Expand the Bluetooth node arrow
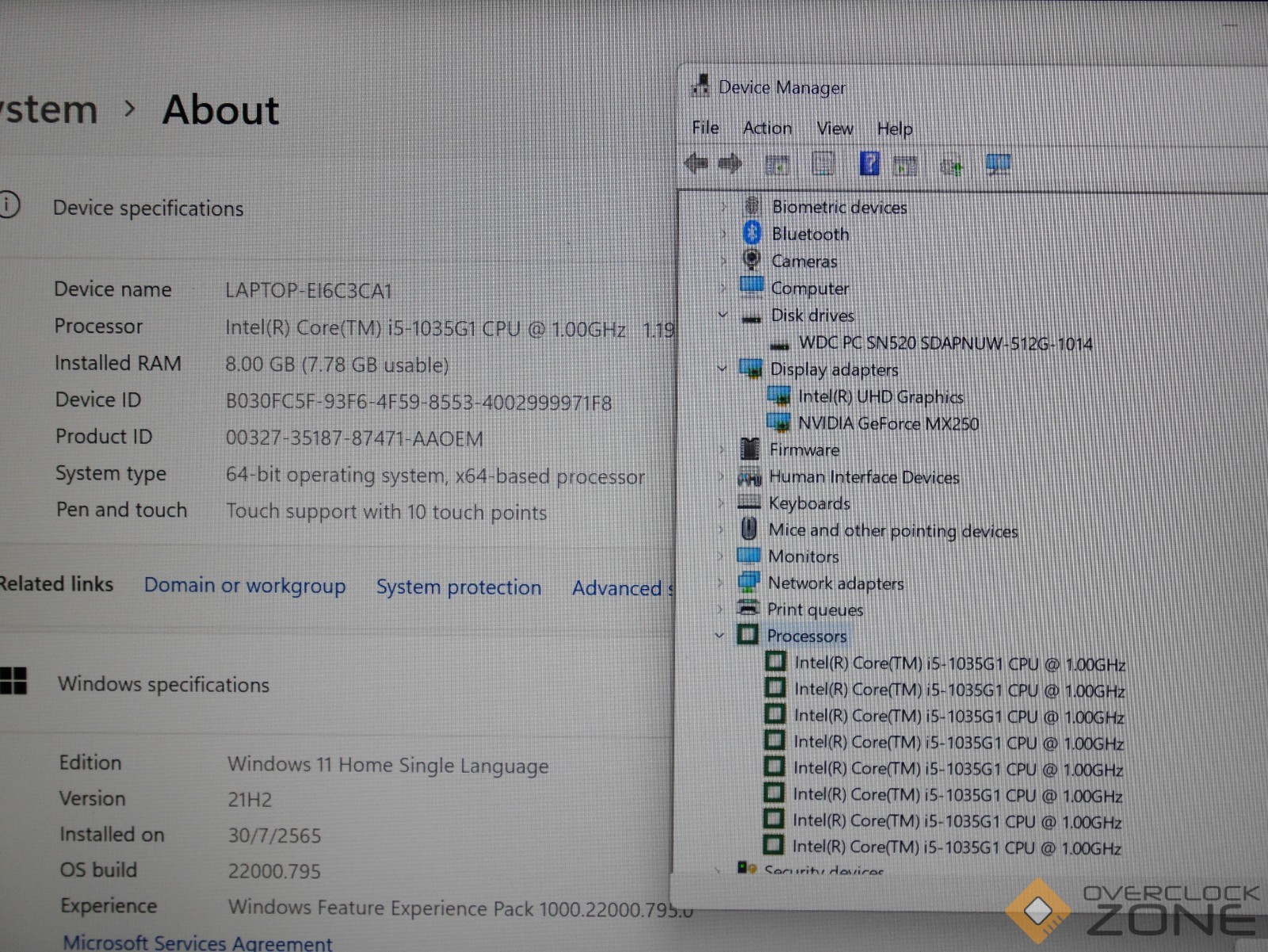Image resolution: width=1268 pixels, height=952 pixels. pyautogui.click(x=724, y=234)
